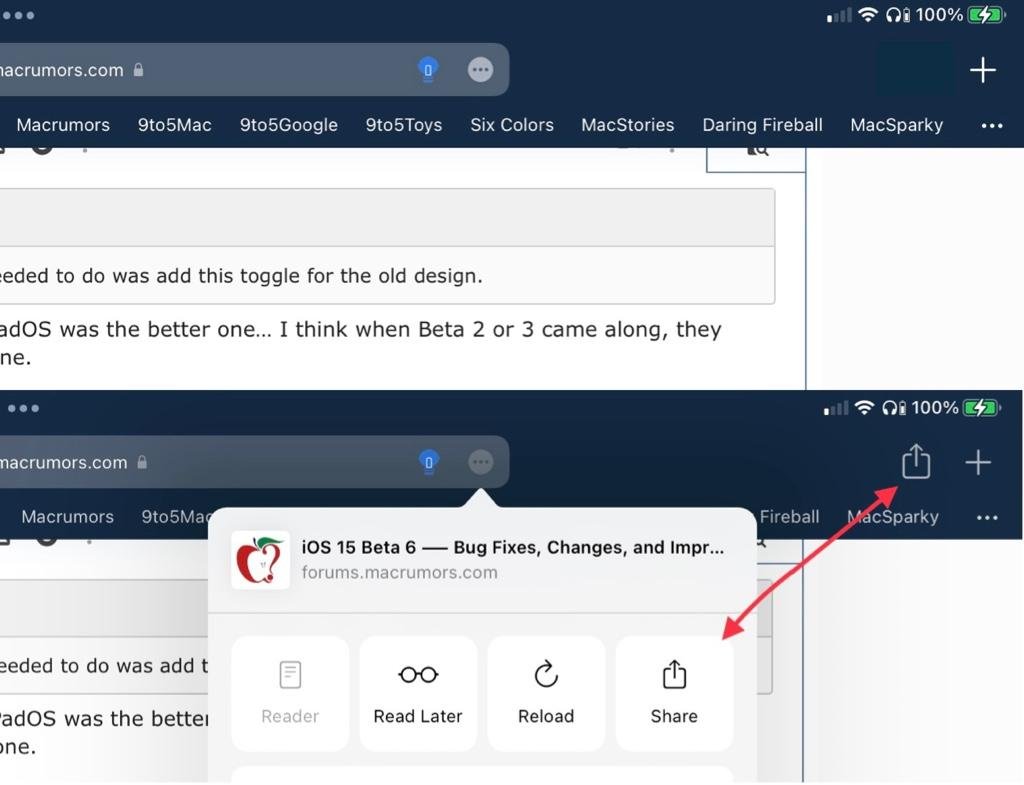This screenshot has width=1024, height=785.
Task: Open Daring Fireball favorite in top bar
Action: 762,125
